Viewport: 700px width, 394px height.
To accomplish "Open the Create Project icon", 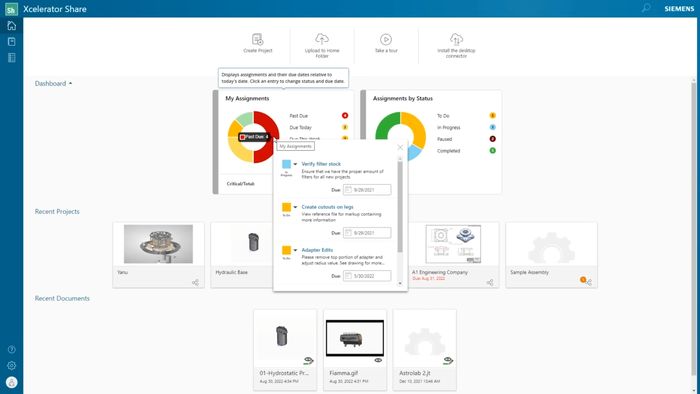I will 258,39.
